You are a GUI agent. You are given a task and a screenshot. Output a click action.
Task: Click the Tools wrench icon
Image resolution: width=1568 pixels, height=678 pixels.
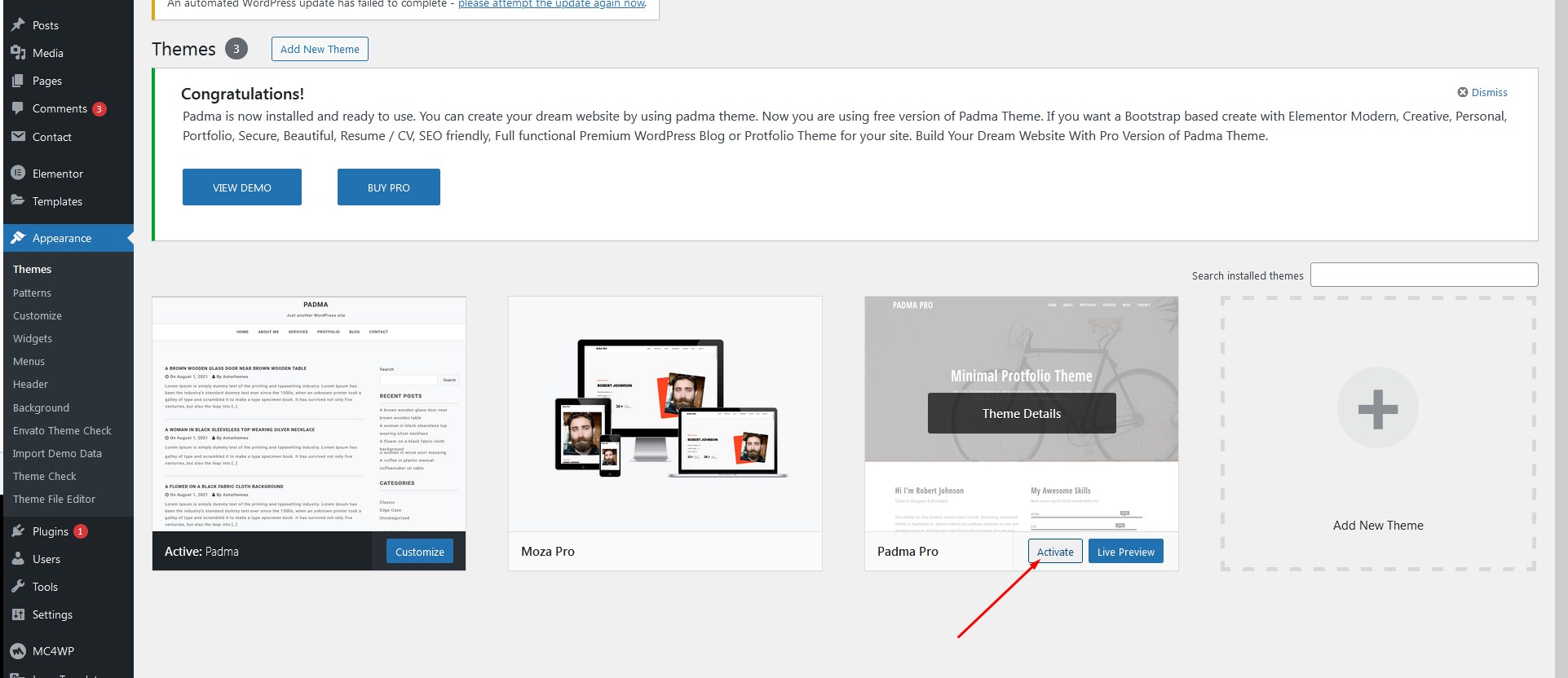[x=18, y=587]
